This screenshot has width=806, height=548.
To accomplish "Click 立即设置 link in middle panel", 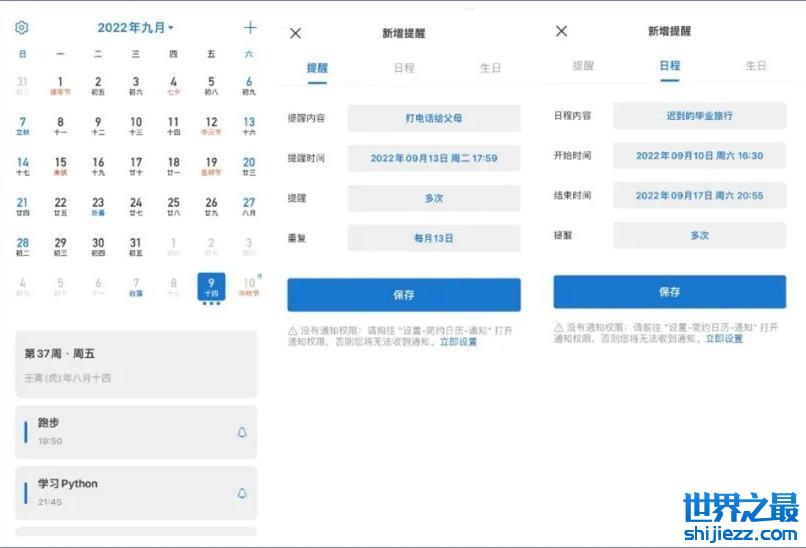I will 460,342.
